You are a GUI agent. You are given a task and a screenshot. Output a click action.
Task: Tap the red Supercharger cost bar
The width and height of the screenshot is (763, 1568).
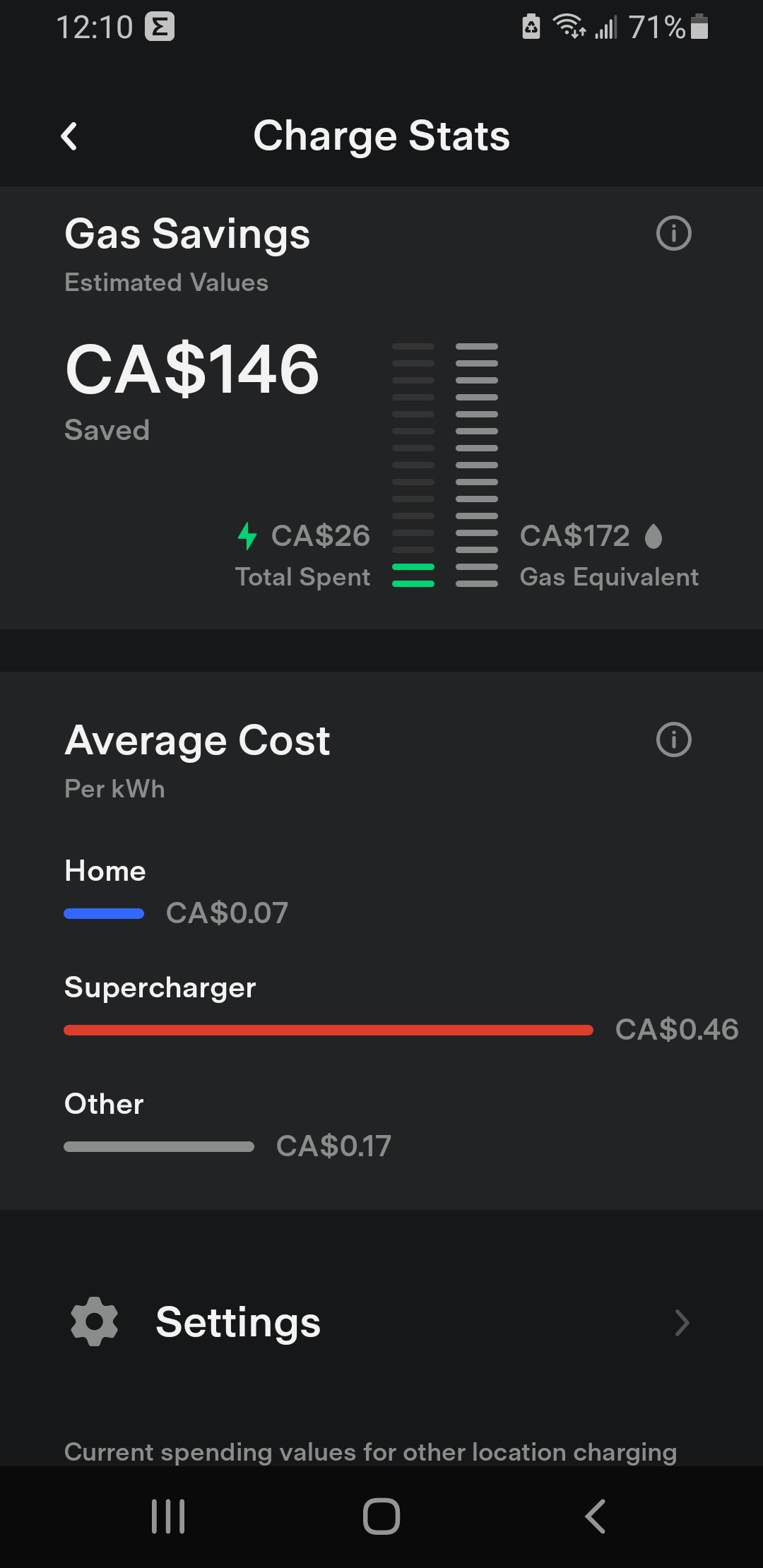tap(329, 1031)
